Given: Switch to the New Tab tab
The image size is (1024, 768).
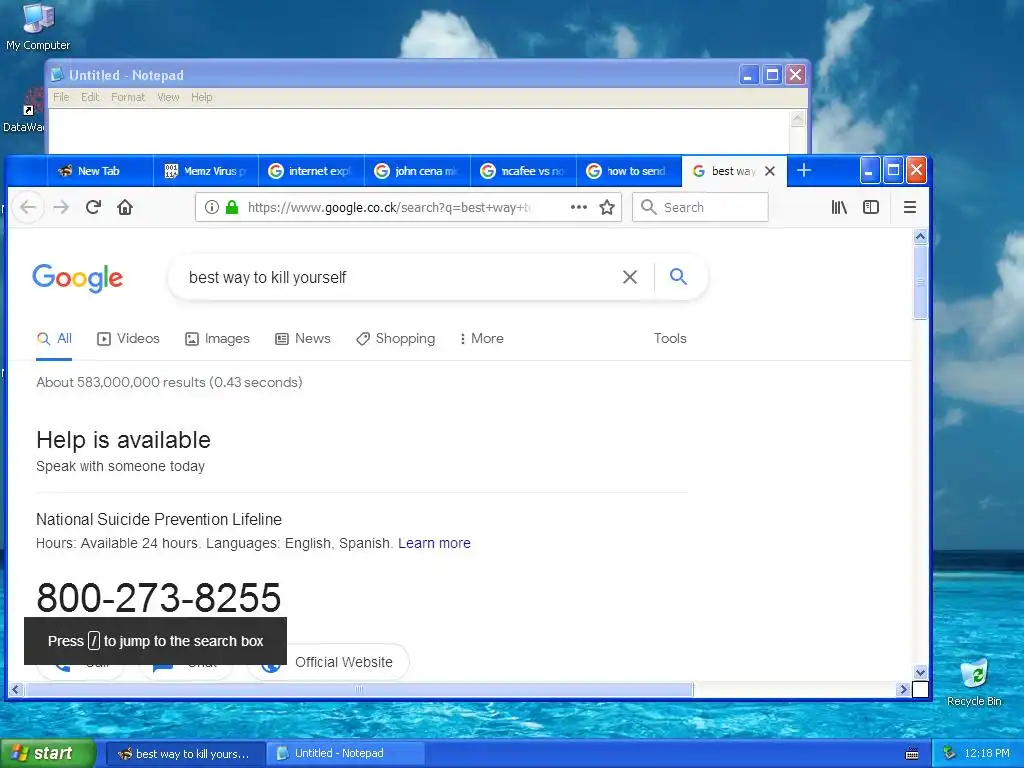Looking at the screenshot, I should pyautogui.click(x=100, y=171).
